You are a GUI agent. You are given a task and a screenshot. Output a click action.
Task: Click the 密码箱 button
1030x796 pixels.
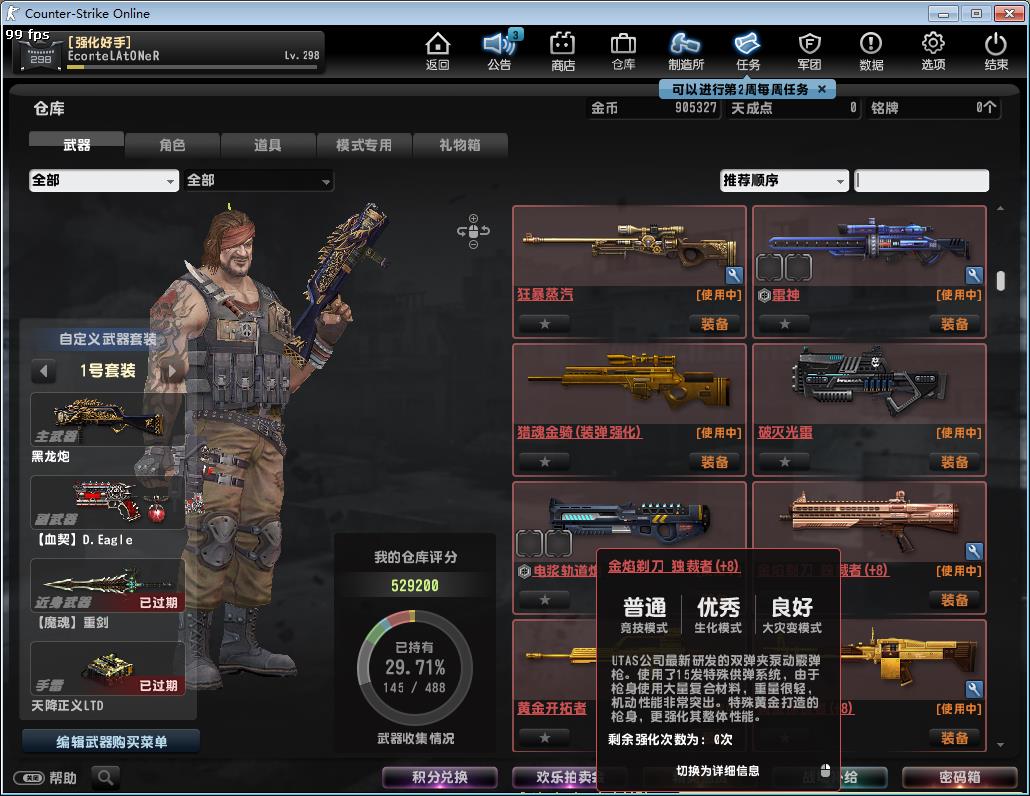[x=960, y=778]
